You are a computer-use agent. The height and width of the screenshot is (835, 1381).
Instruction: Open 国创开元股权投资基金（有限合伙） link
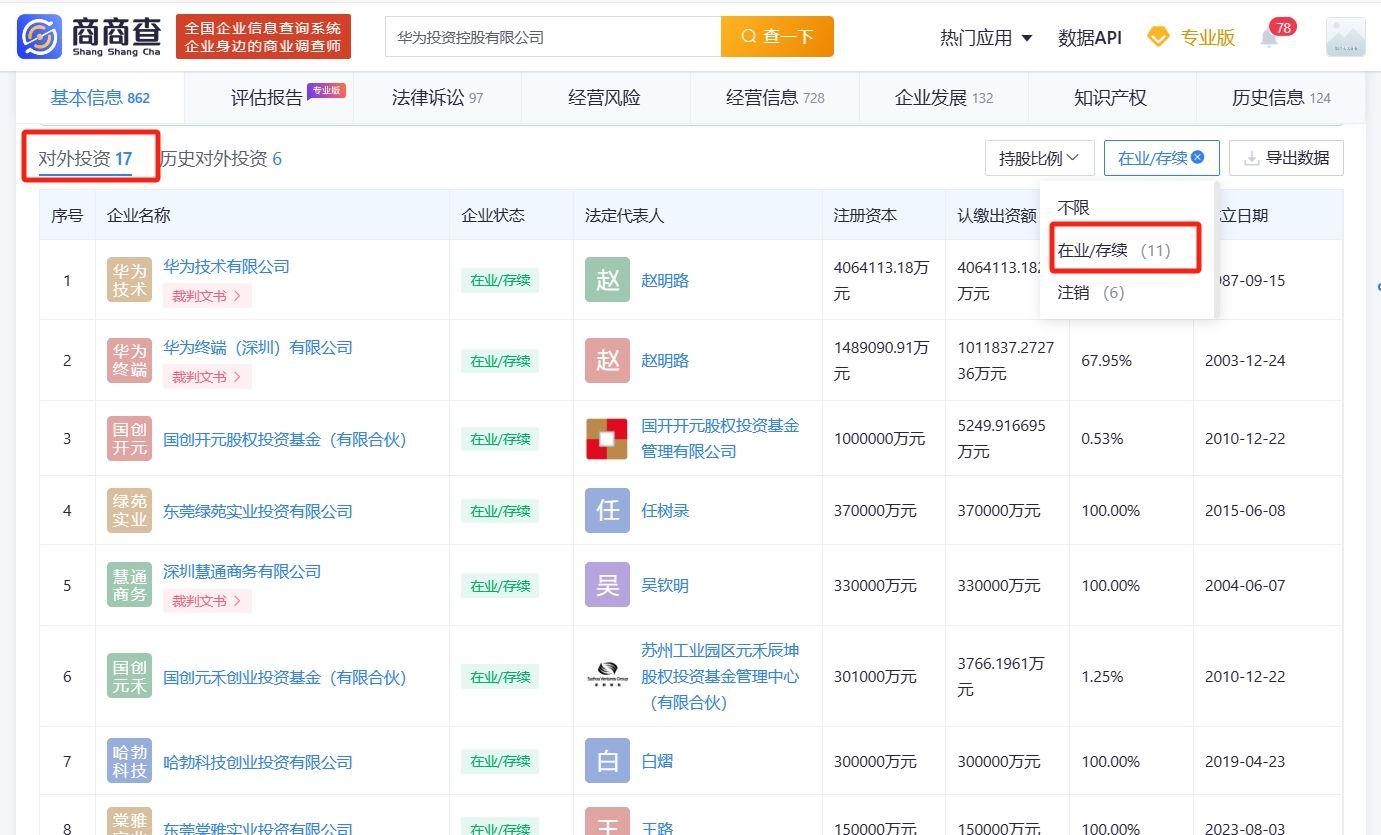tap(285, 439)
